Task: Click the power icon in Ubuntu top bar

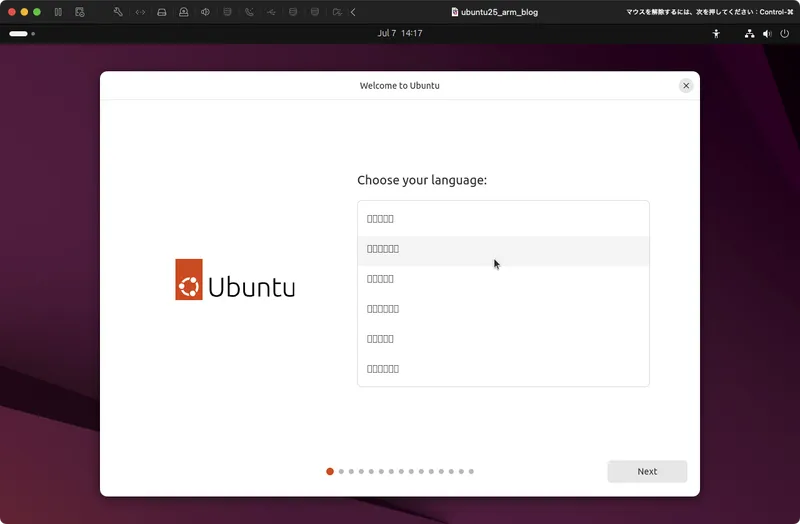Action: tap(784, 34)
